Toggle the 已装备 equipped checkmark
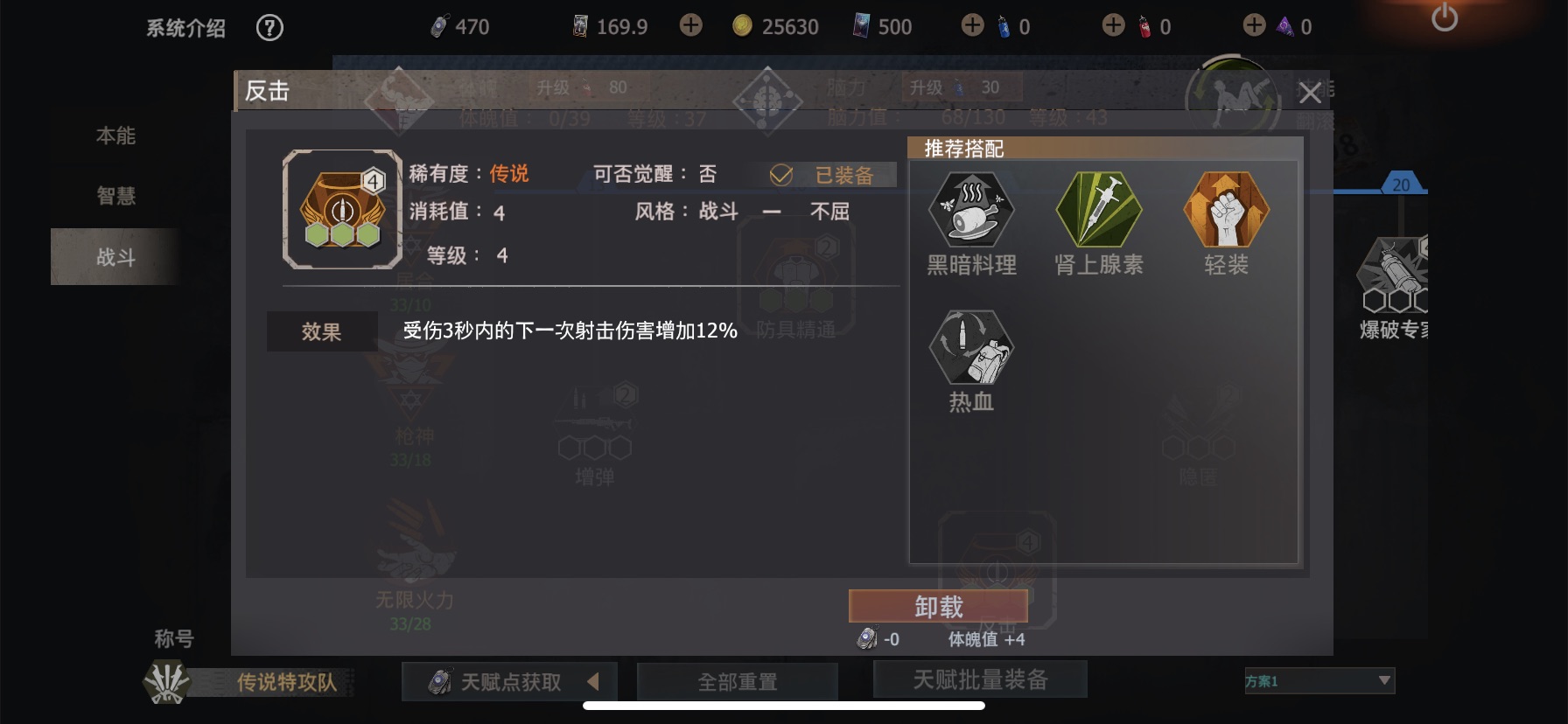This screenshot has height=724, width=1568. (x=781, y=175)
